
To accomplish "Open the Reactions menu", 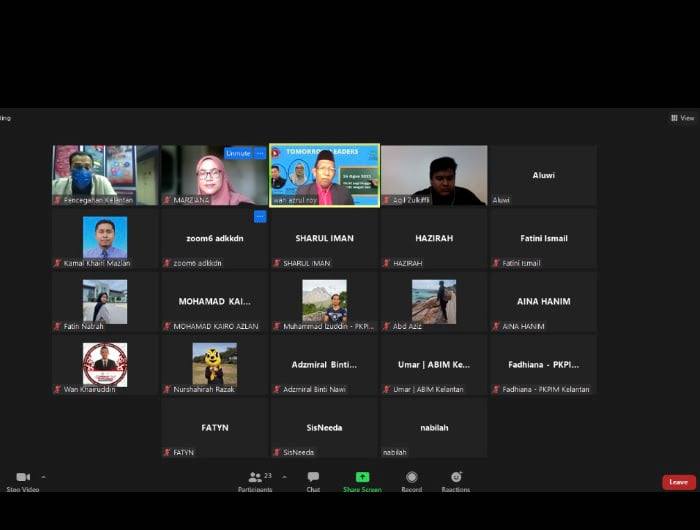I will pos(456,478).
